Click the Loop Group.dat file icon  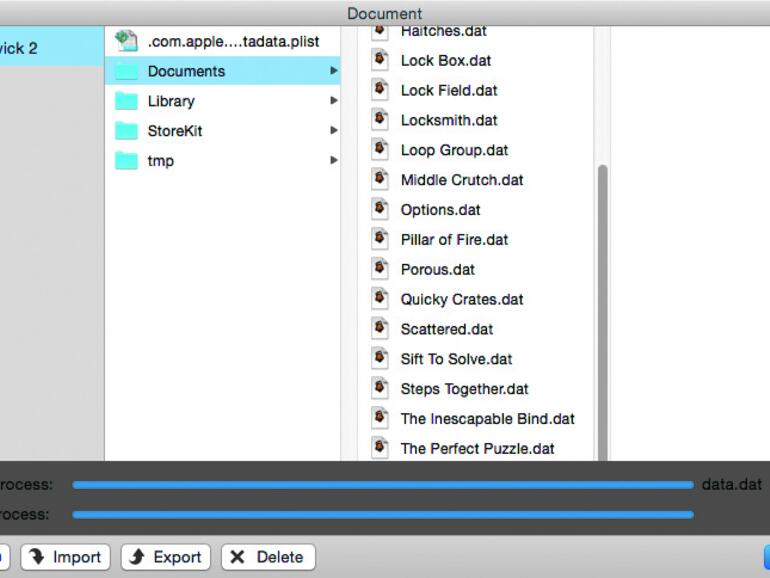click(x=380, y=149)
